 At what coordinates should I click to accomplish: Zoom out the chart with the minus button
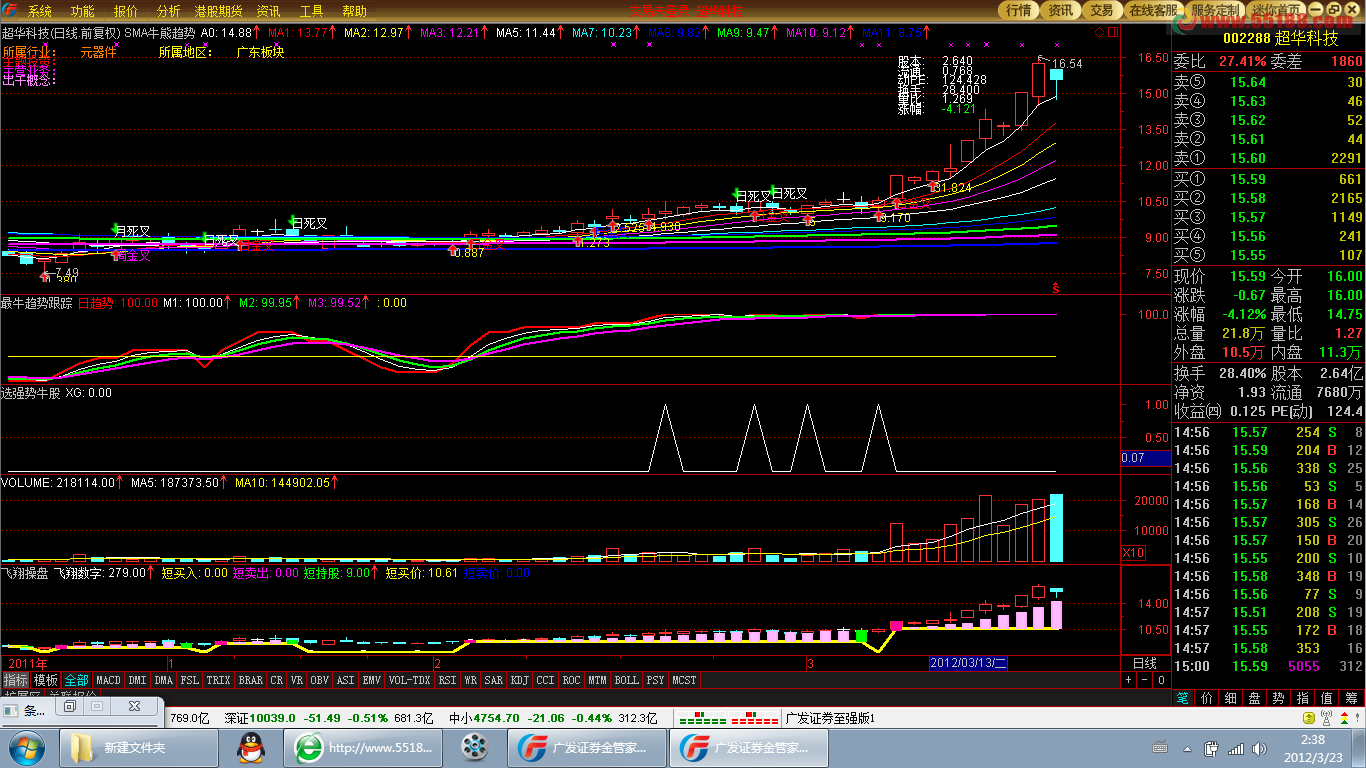coord(1145,680)
